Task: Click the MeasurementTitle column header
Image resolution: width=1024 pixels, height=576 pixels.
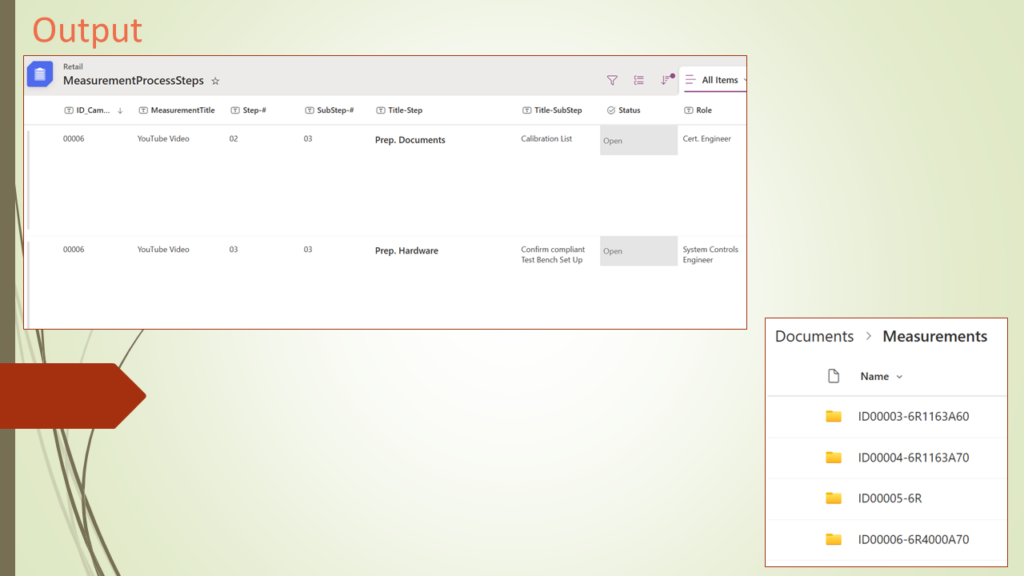Action: click(177, 110)
